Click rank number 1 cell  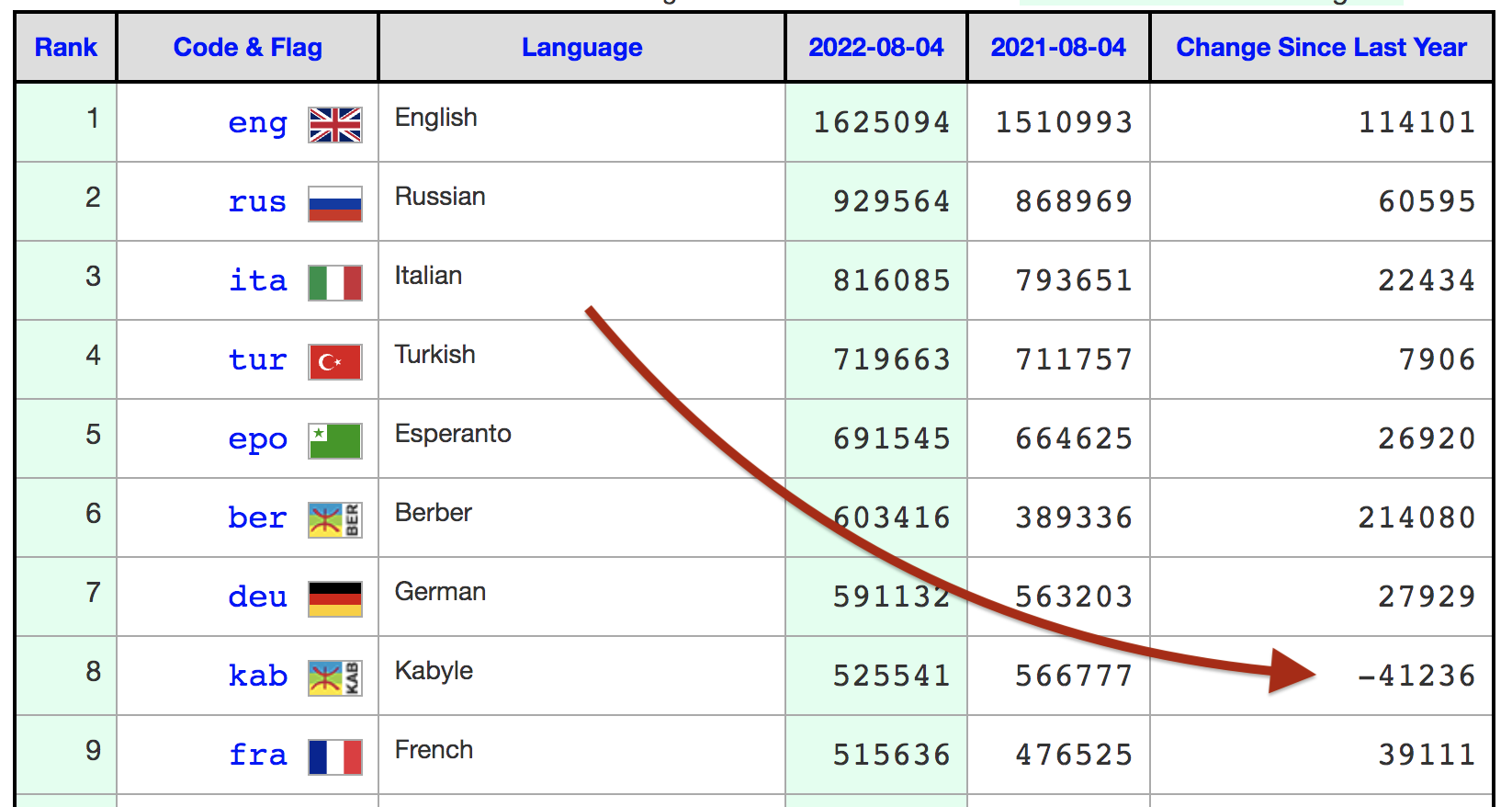click(x=66, y=122)
